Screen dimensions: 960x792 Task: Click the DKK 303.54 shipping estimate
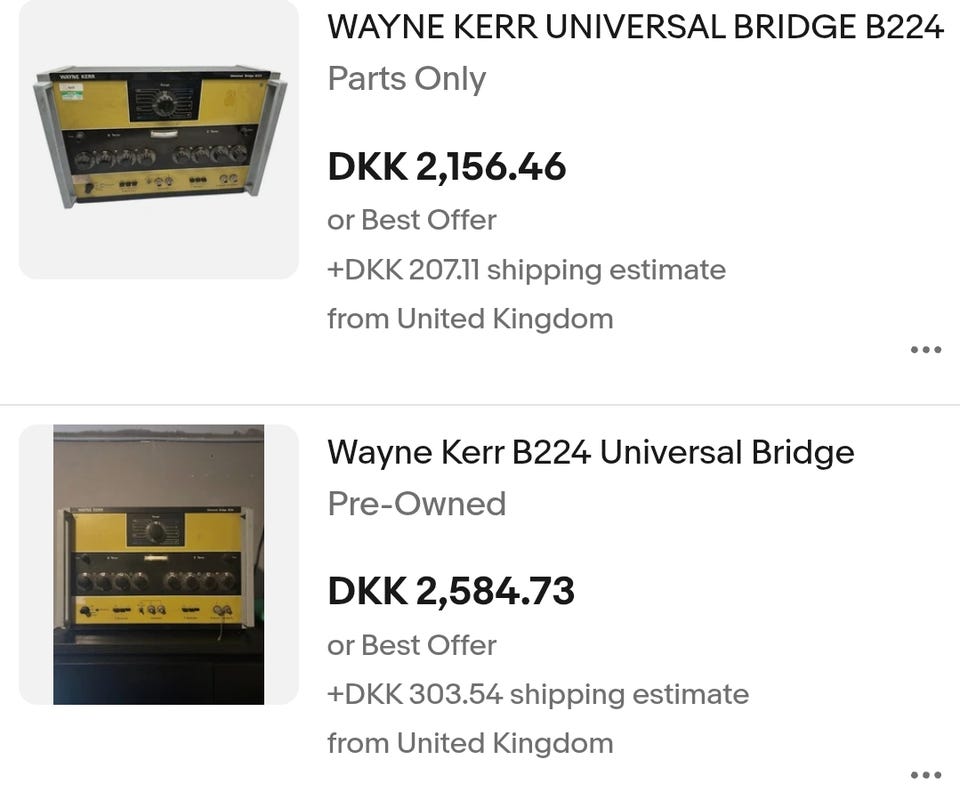tap(537, 694)
